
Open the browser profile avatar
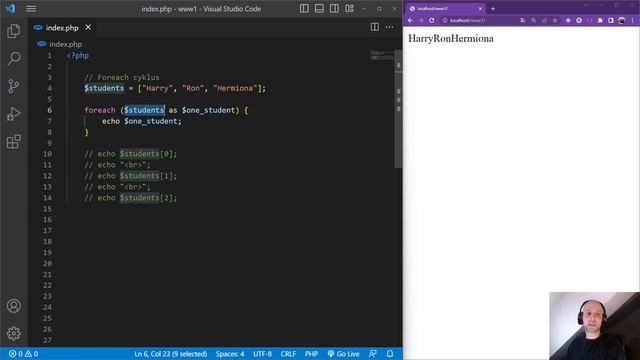(x=622, y=20)
